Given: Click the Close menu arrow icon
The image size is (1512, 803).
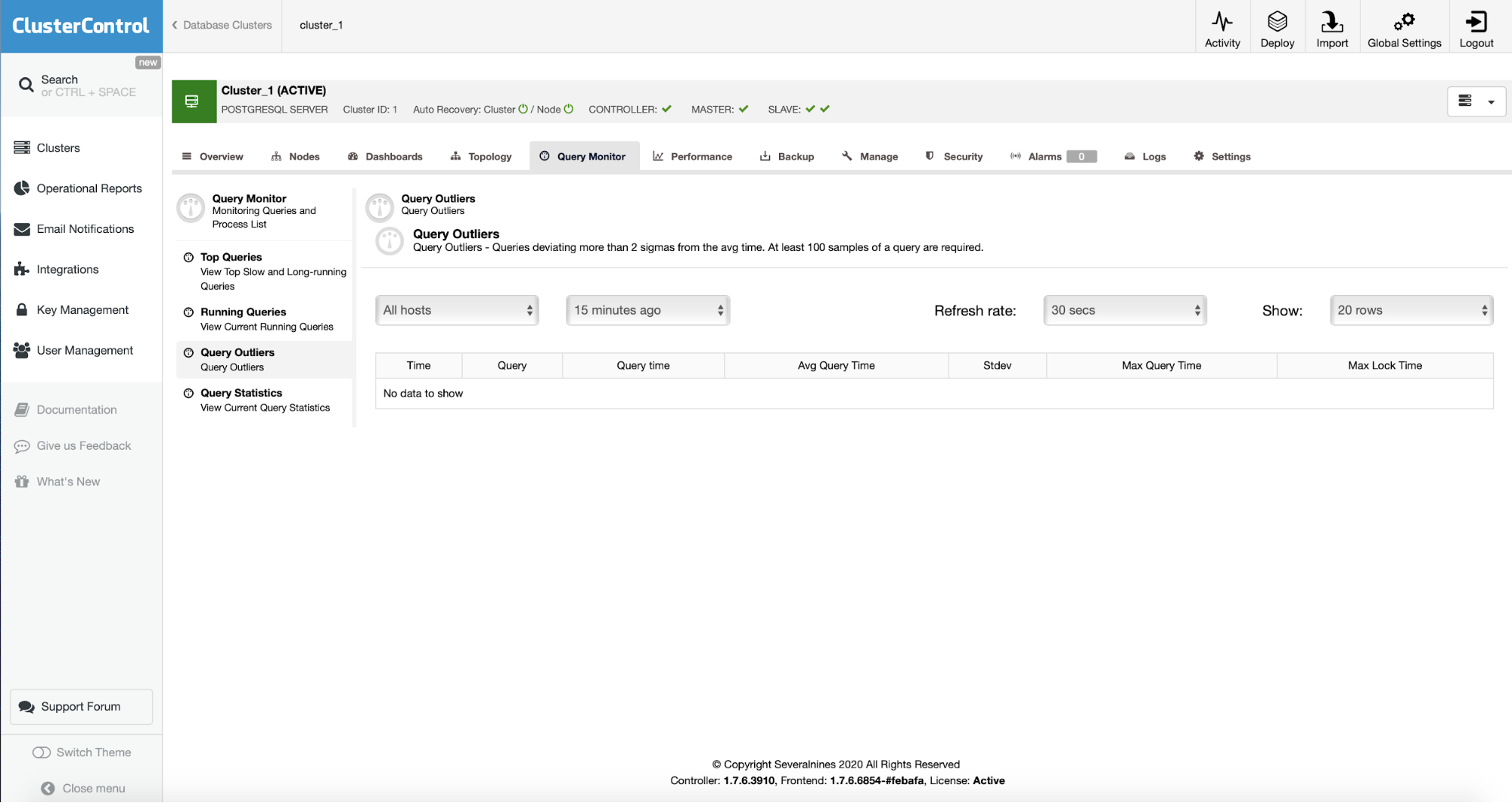Looking at the screenshot, I should coord(48,788).
